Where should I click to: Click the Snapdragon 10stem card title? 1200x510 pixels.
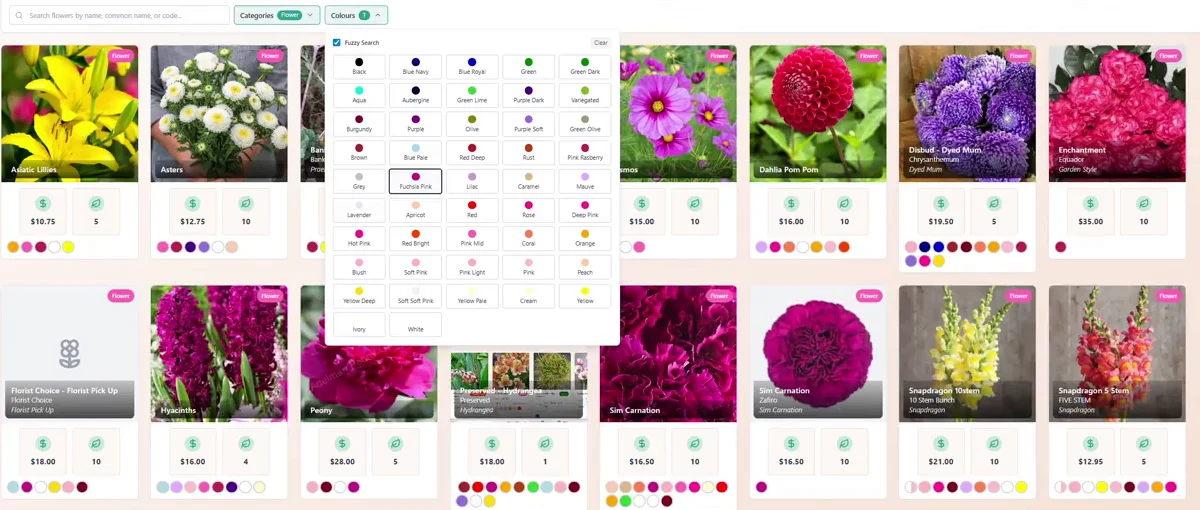click(x=944, y=391)
